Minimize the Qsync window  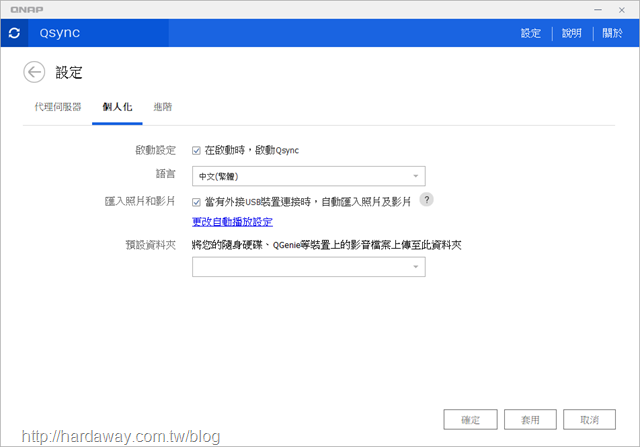pos(598,9)
